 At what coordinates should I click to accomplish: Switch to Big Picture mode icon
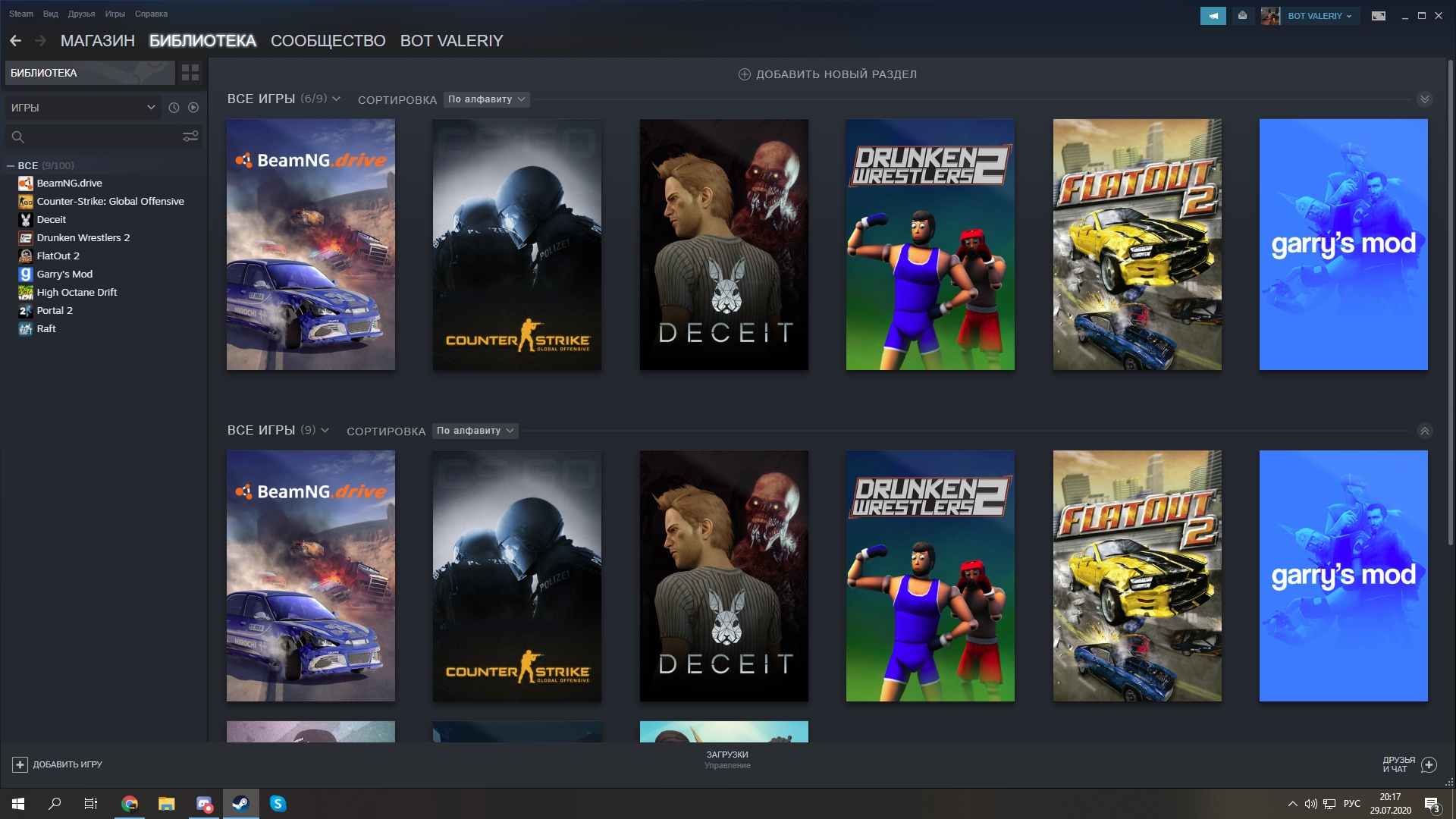(1379, 16)
